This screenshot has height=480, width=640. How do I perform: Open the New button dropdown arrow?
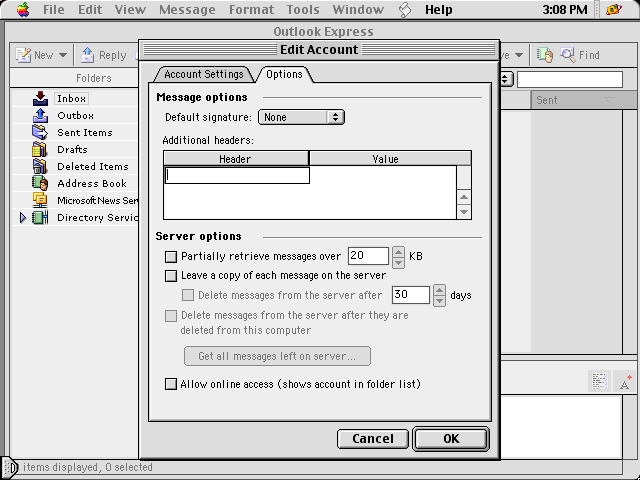[62, 55]
